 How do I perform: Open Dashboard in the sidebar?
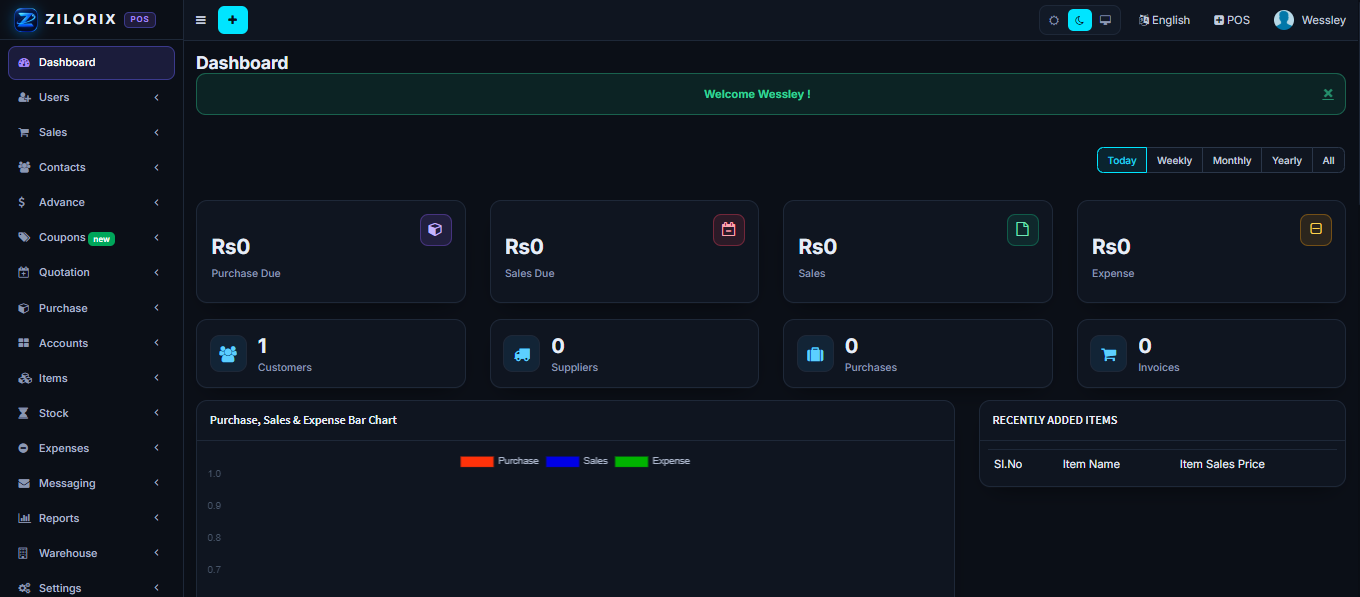[x=91, y=62]
